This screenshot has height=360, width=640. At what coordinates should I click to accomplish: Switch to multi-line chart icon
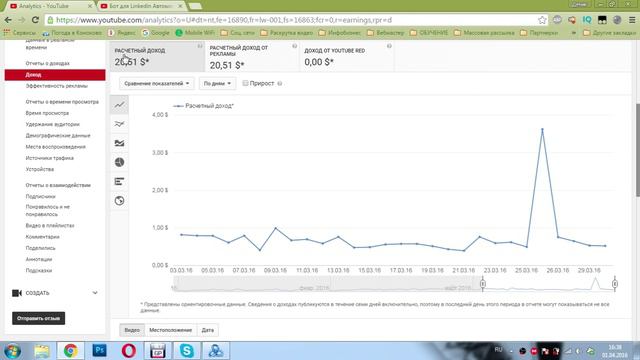[x=119, y=124]
